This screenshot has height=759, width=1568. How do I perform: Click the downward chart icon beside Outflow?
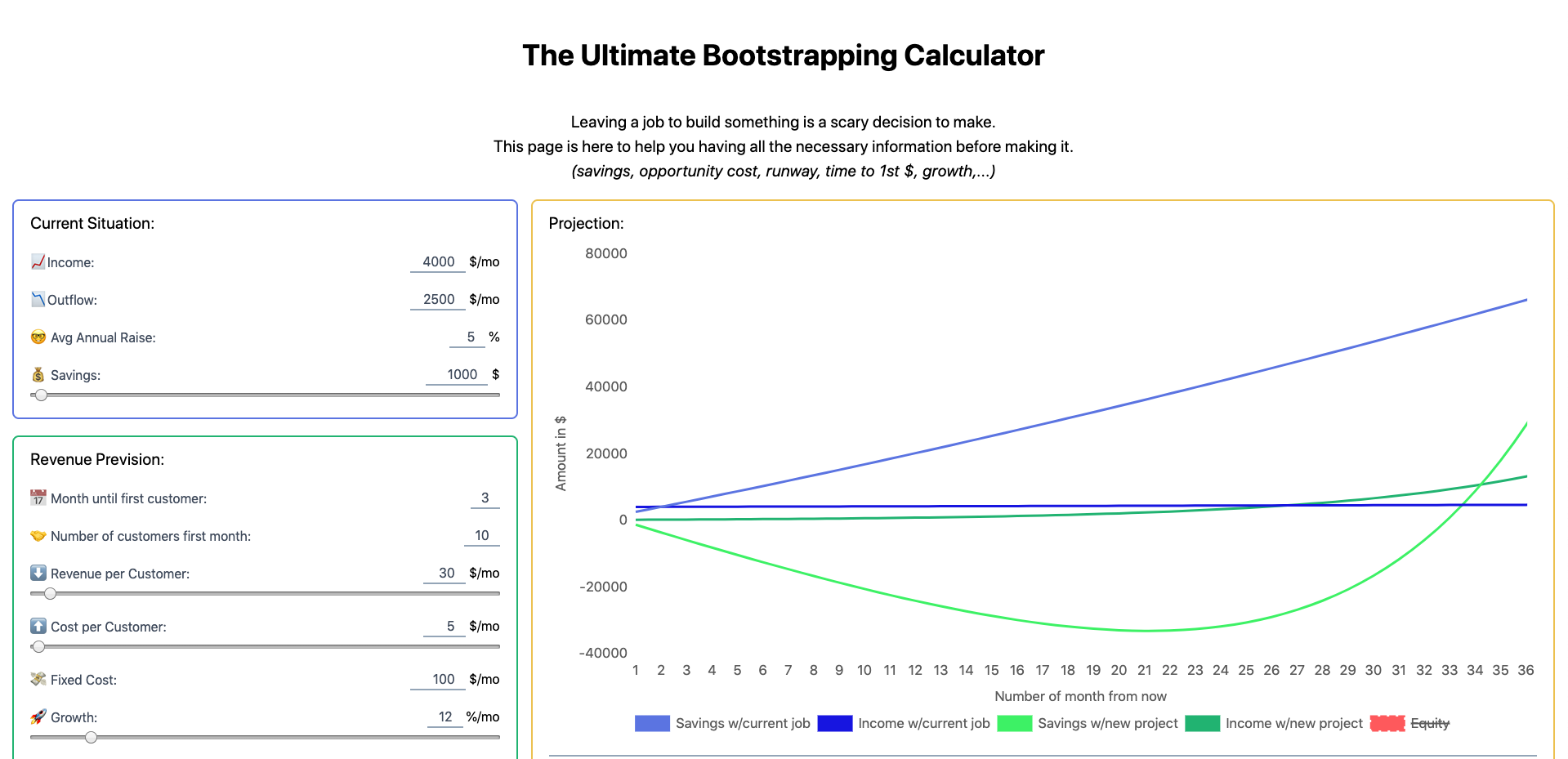[38, 299]
